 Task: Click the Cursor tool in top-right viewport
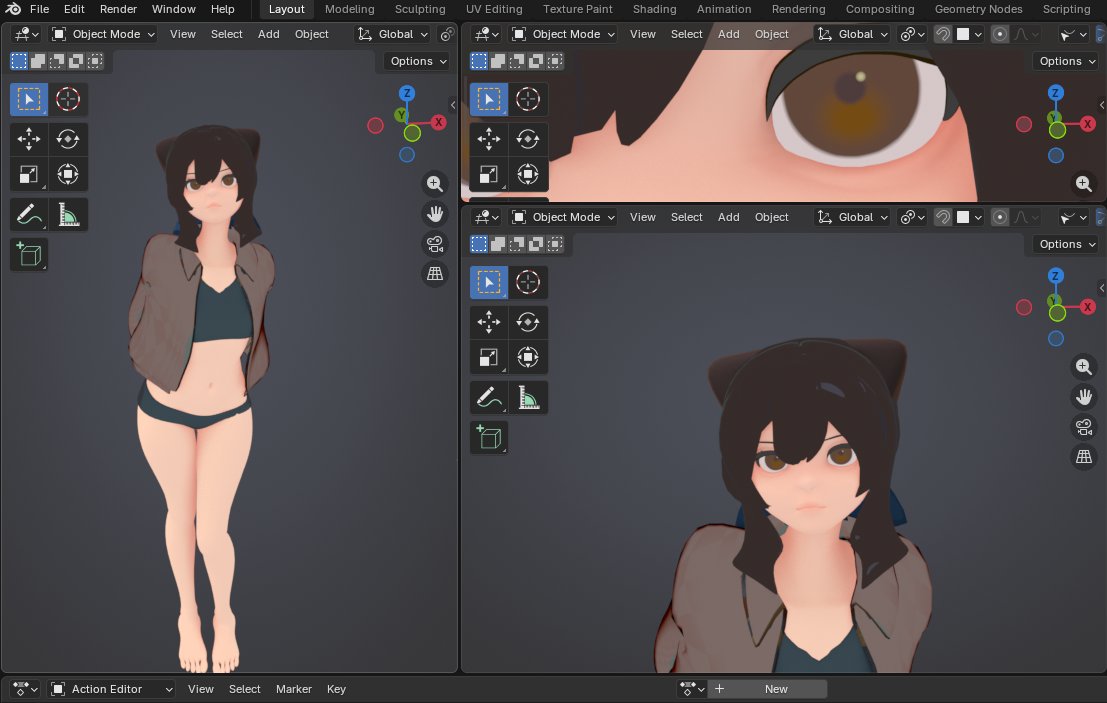pyautogui.click(x=527, y=100)
